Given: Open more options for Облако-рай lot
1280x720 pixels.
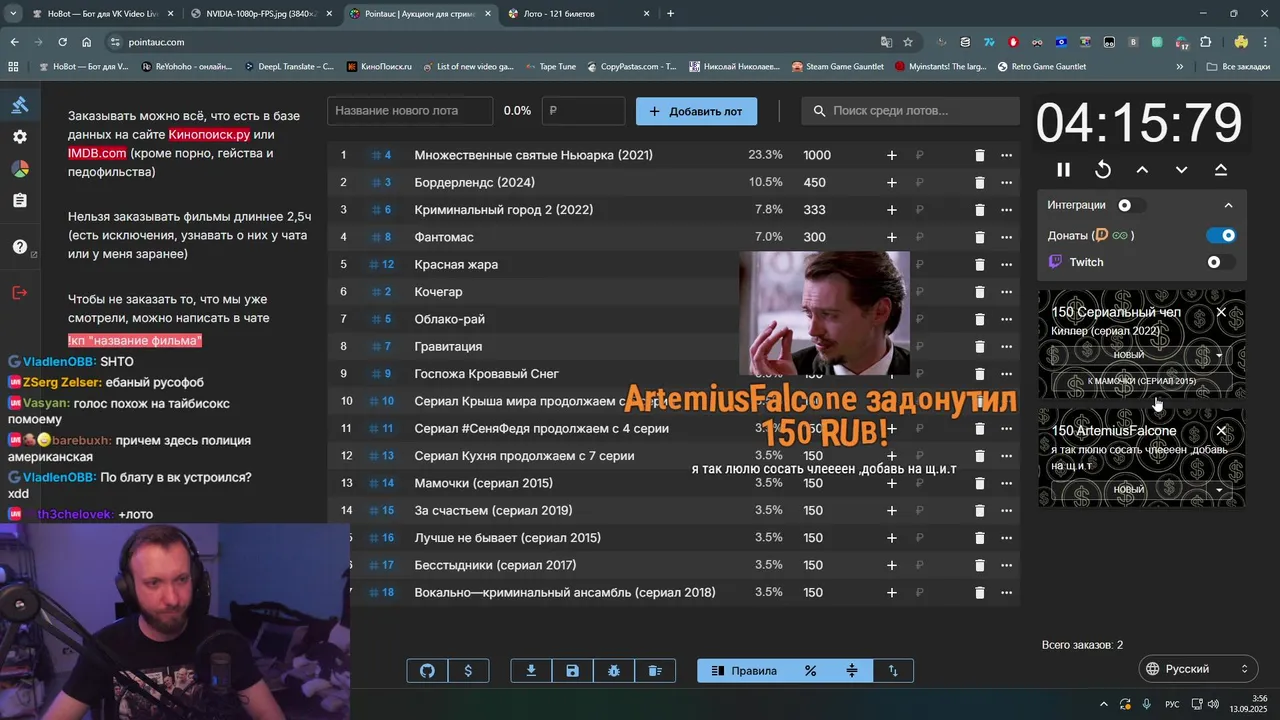Looking at the screenshot, I should point(1006,319).
